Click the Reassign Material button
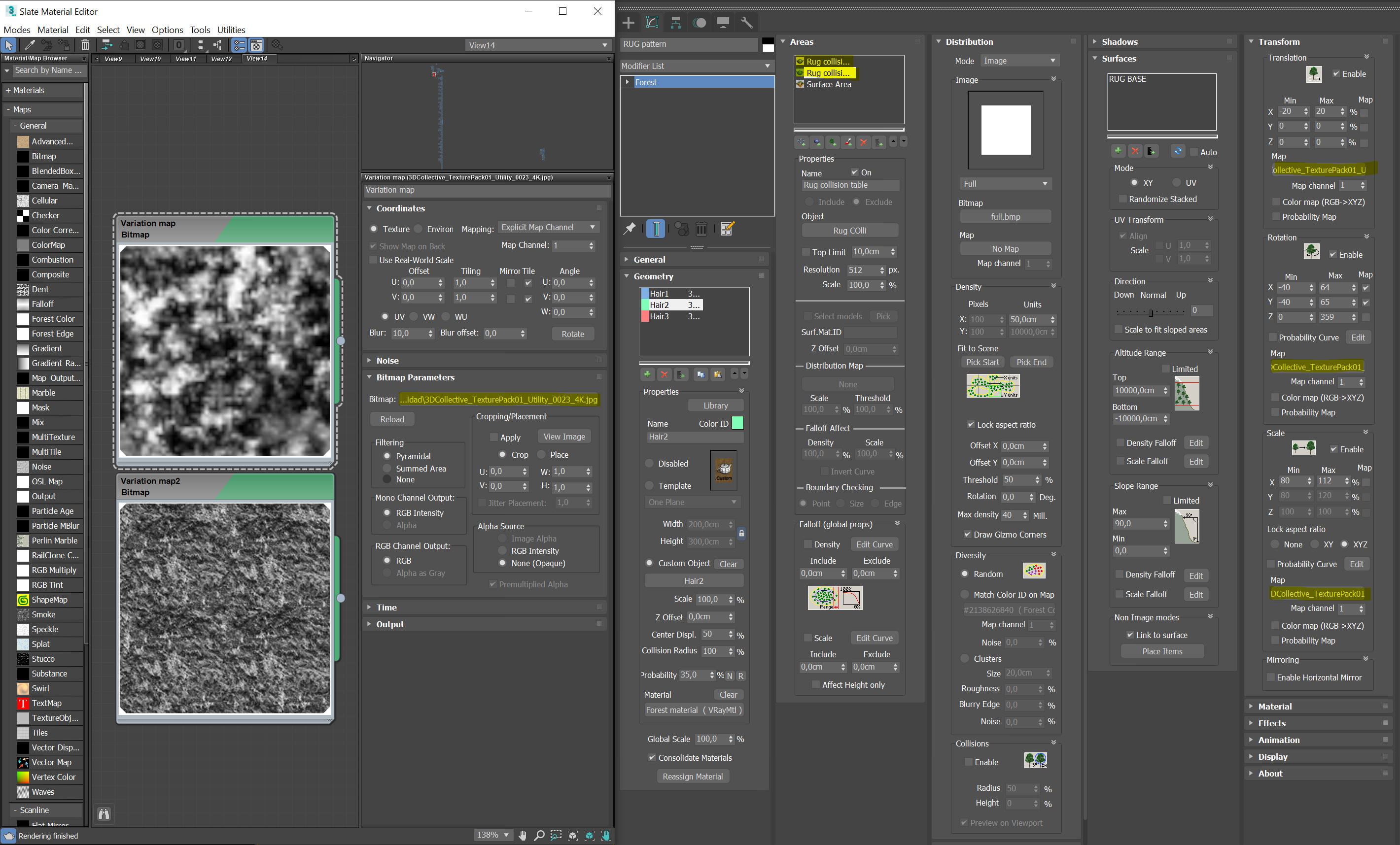 [x=693, y=777]
